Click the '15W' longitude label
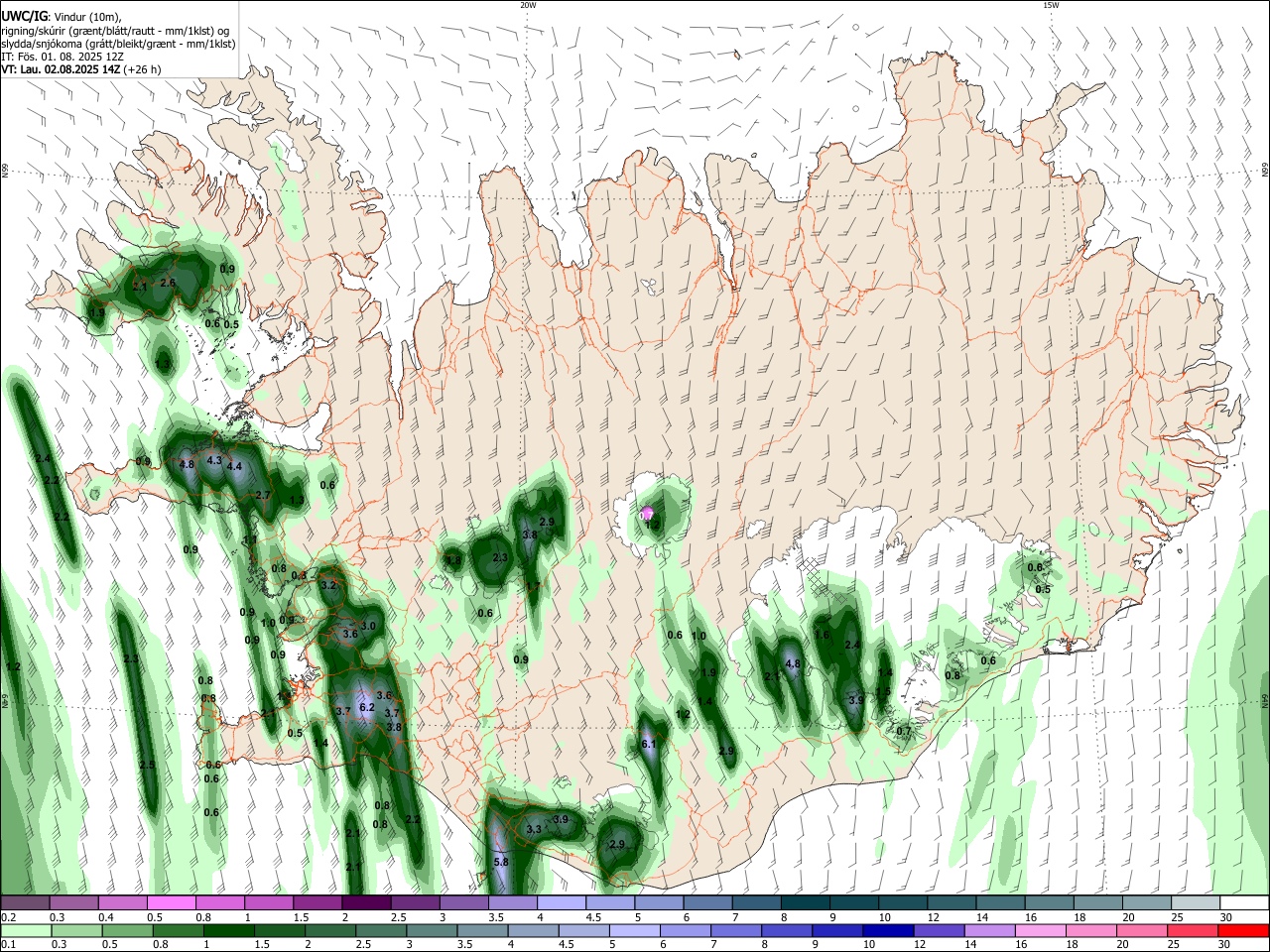This screenshot has height=952, width=1270. click(1050, 5)
